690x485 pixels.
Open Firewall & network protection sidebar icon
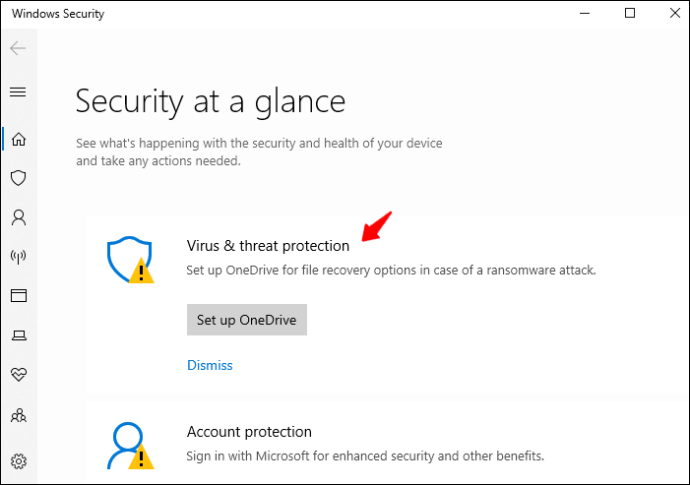coord(18,256)
